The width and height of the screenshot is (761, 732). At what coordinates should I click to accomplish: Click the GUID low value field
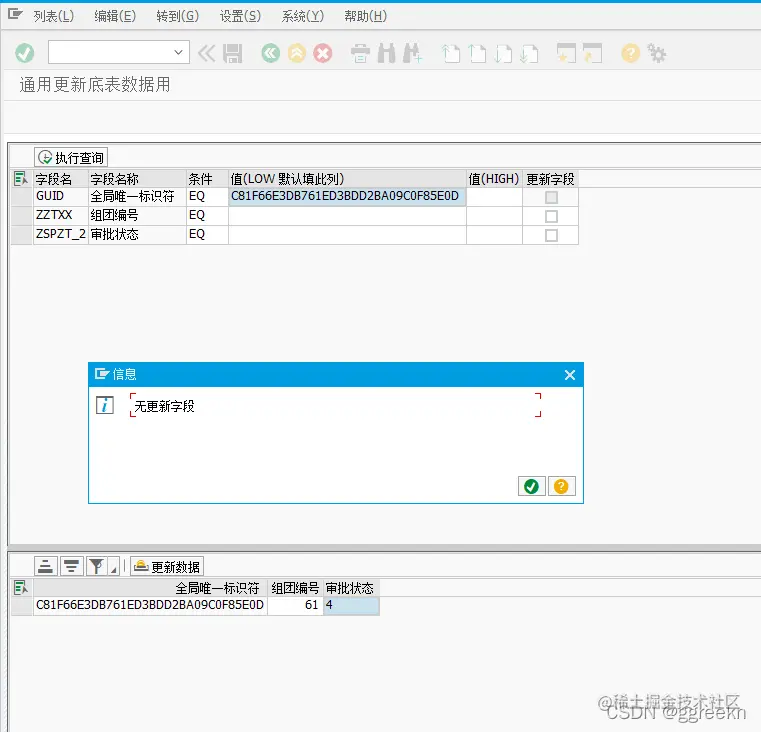click(347, 196)
